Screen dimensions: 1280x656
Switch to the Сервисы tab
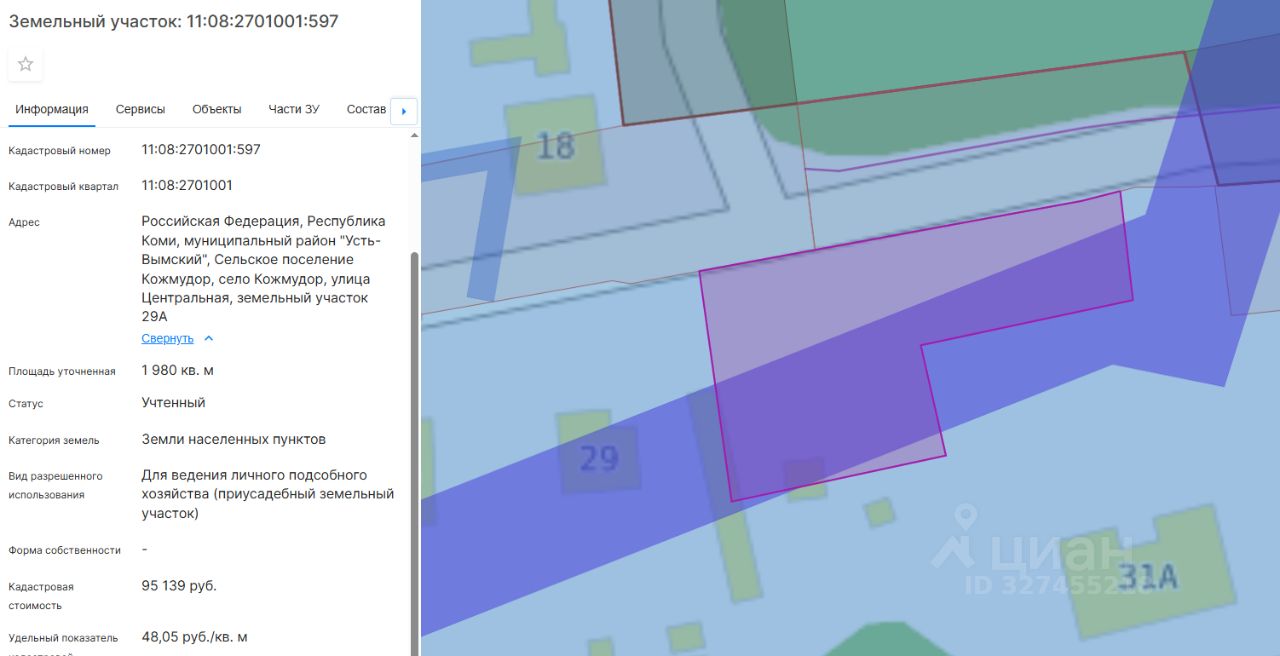[140, 110]
